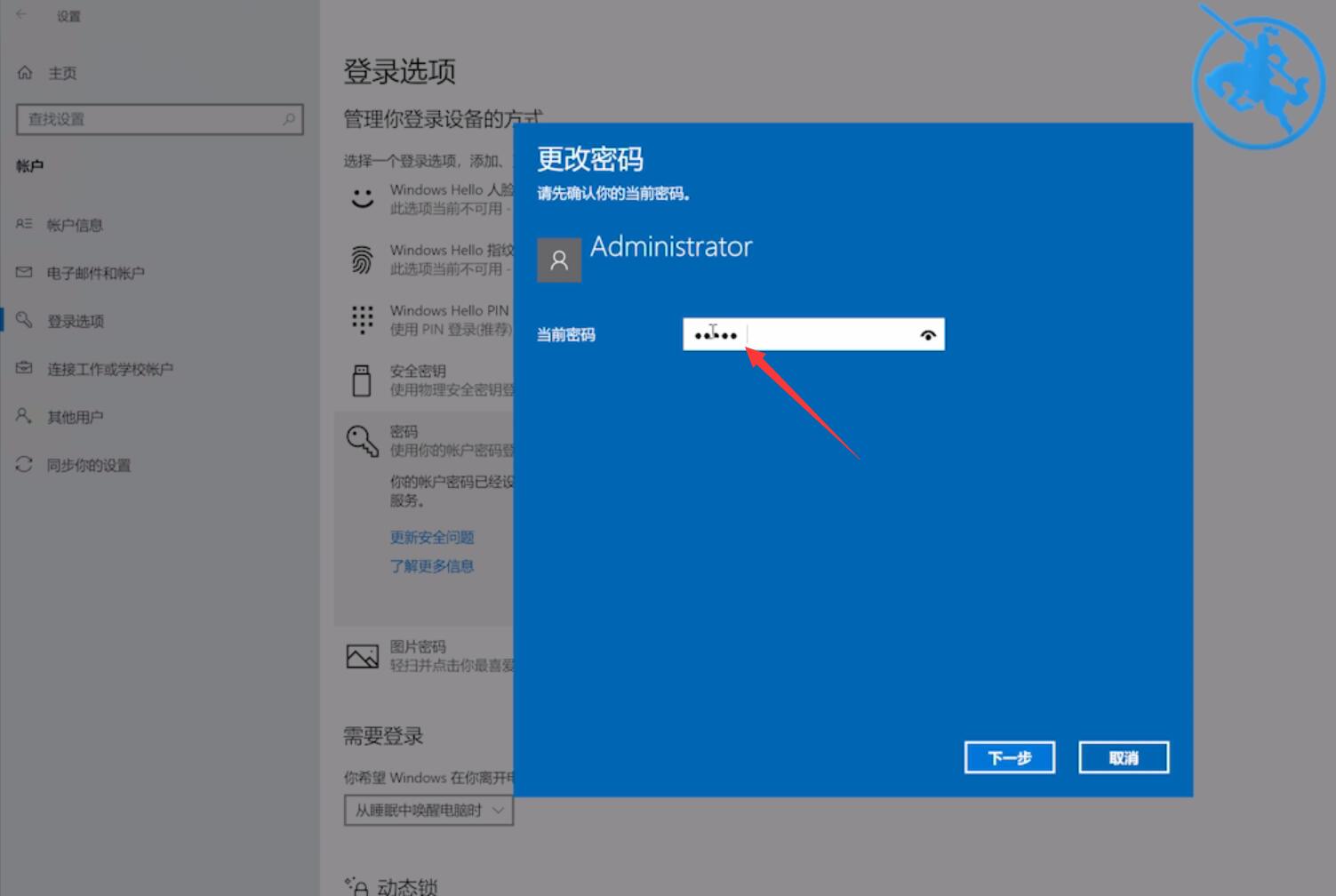Select the 图片密码 option text
The width and height of the screenshot is (1336, 896).
[418, 646]
